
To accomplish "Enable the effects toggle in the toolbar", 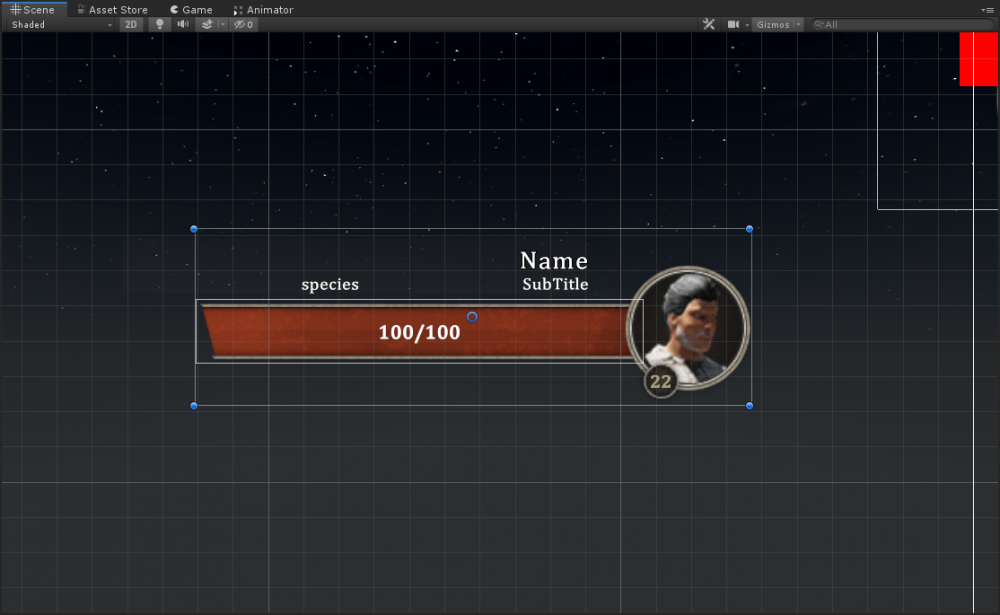I will click(208, 24).
